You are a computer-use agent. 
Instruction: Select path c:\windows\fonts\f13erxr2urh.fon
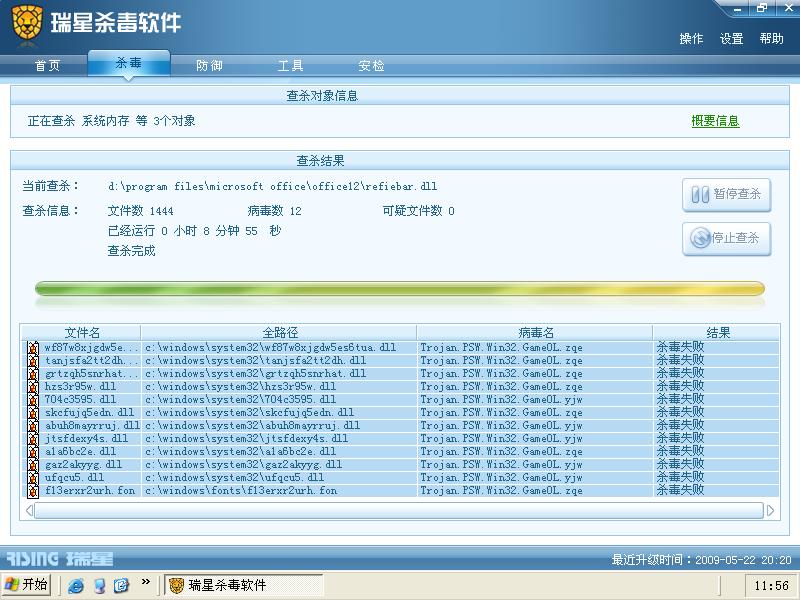[241, 491]
